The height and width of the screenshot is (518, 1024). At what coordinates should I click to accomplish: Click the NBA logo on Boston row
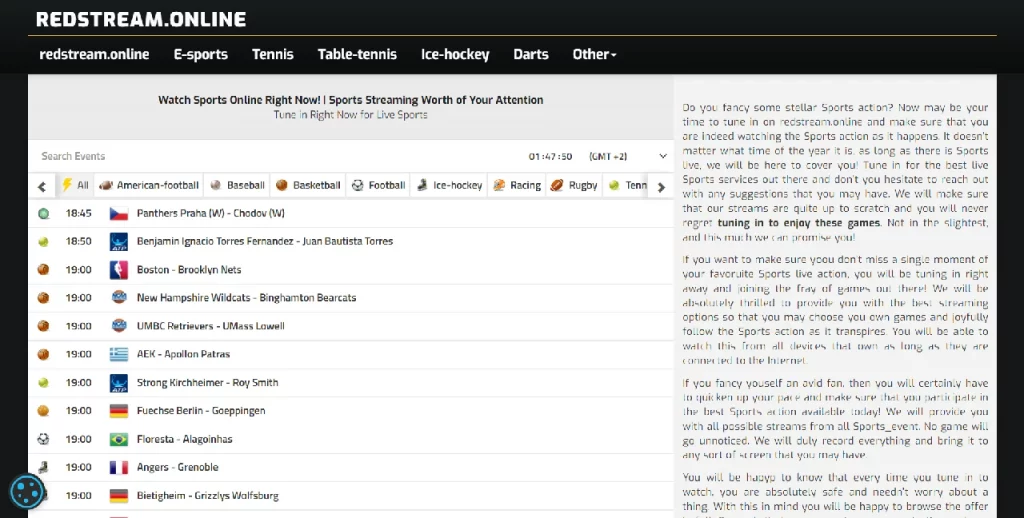[x=118, y=269]
